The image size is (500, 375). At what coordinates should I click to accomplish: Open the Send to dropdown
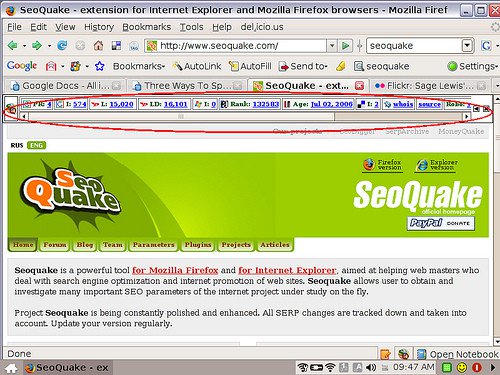pyautogui.click(x=303, y=66)
